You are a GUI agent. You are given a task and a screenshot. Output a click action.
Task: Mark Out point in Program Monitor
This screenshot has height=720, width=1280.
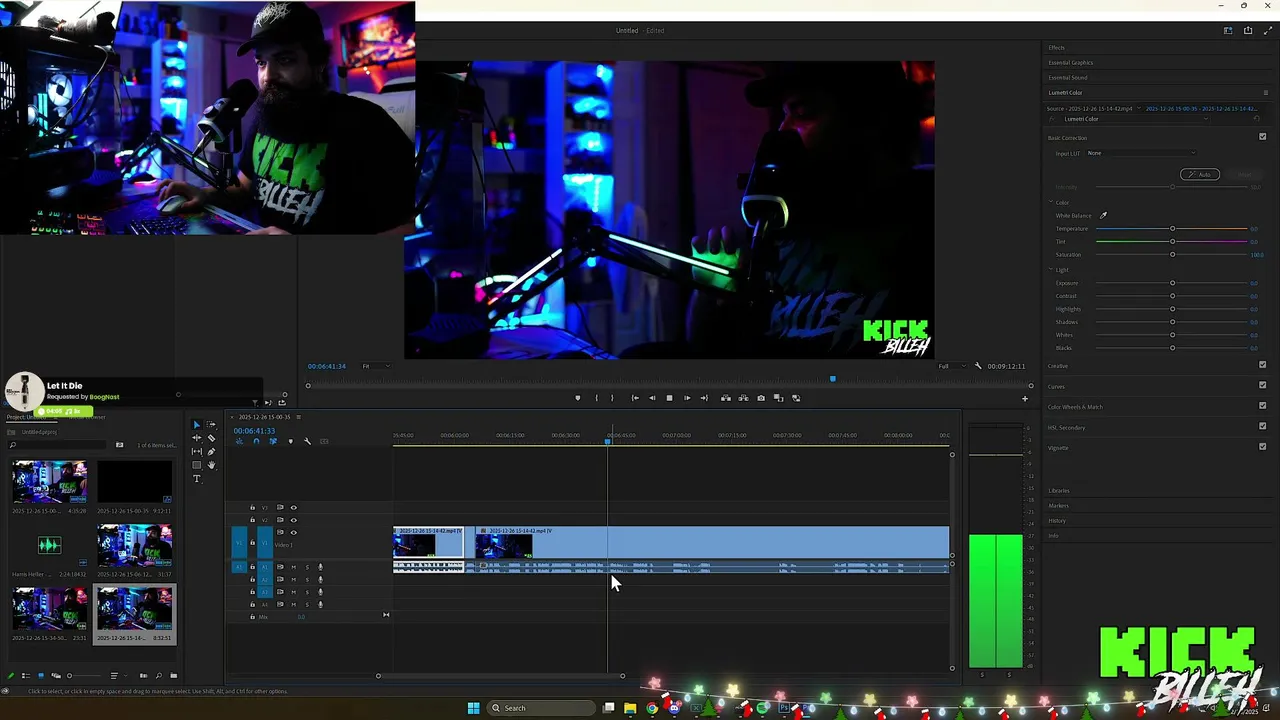pos(612,398)
